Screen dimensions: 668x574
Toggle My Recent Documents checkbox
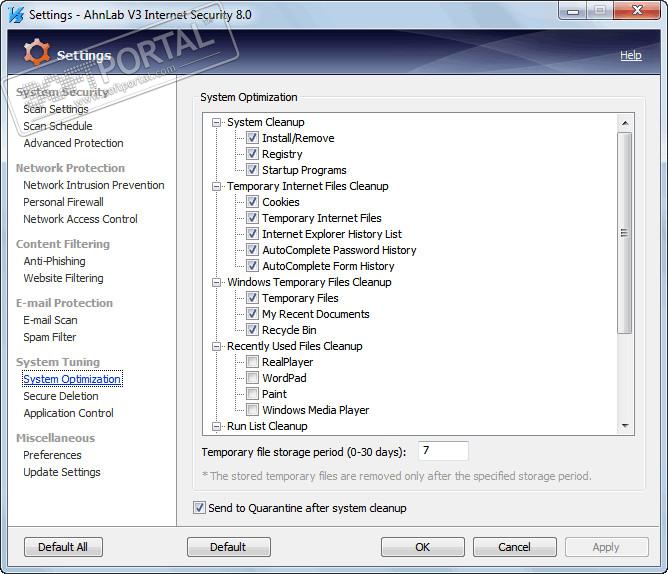[252, 314]
